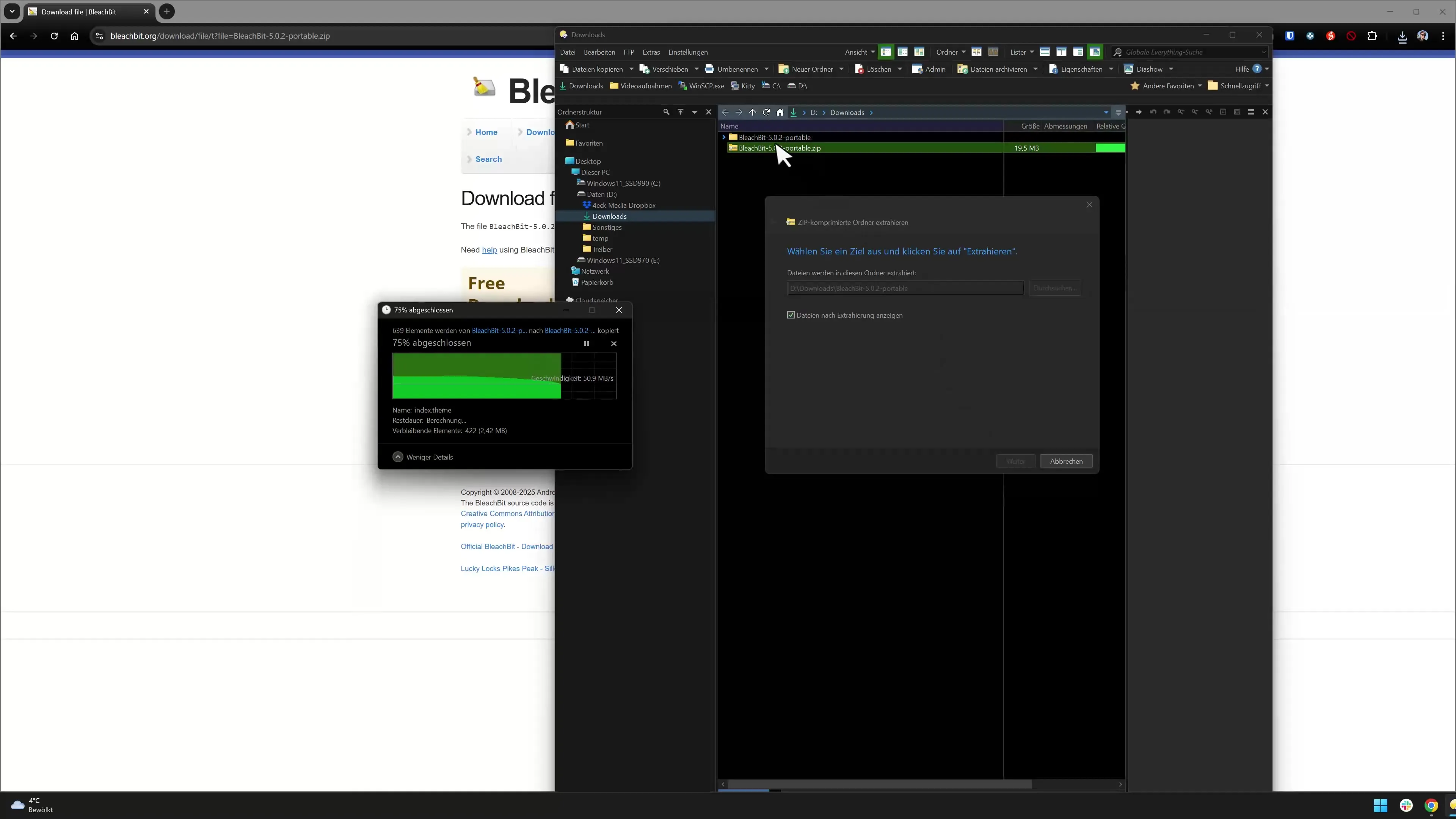The height and width of the screenshot is (819, 1456).
Task: Open the WinSCP.exe favorite
Action: (x=701, y=86)
